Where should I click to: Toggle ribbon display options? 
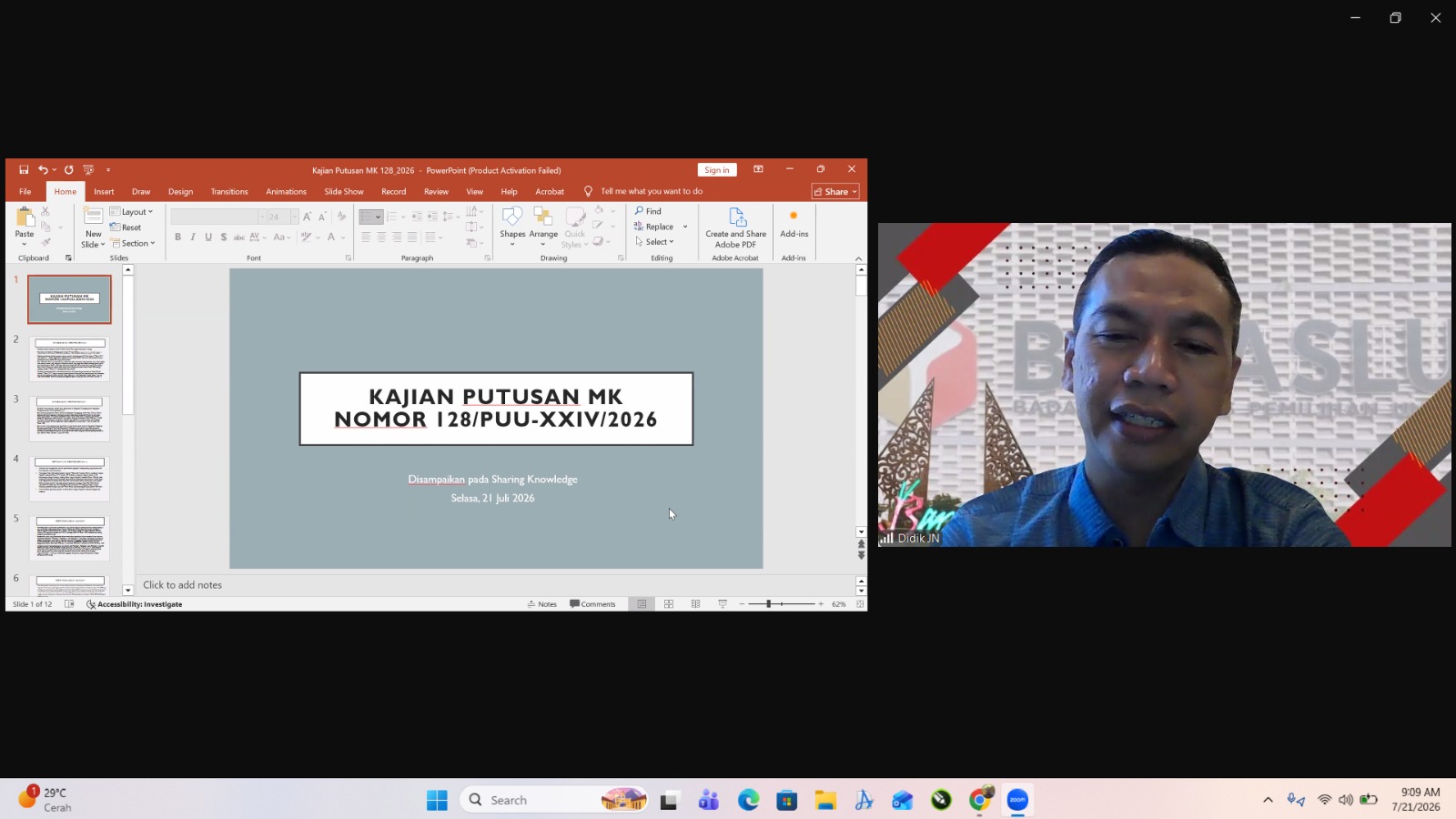coord(758,169)
